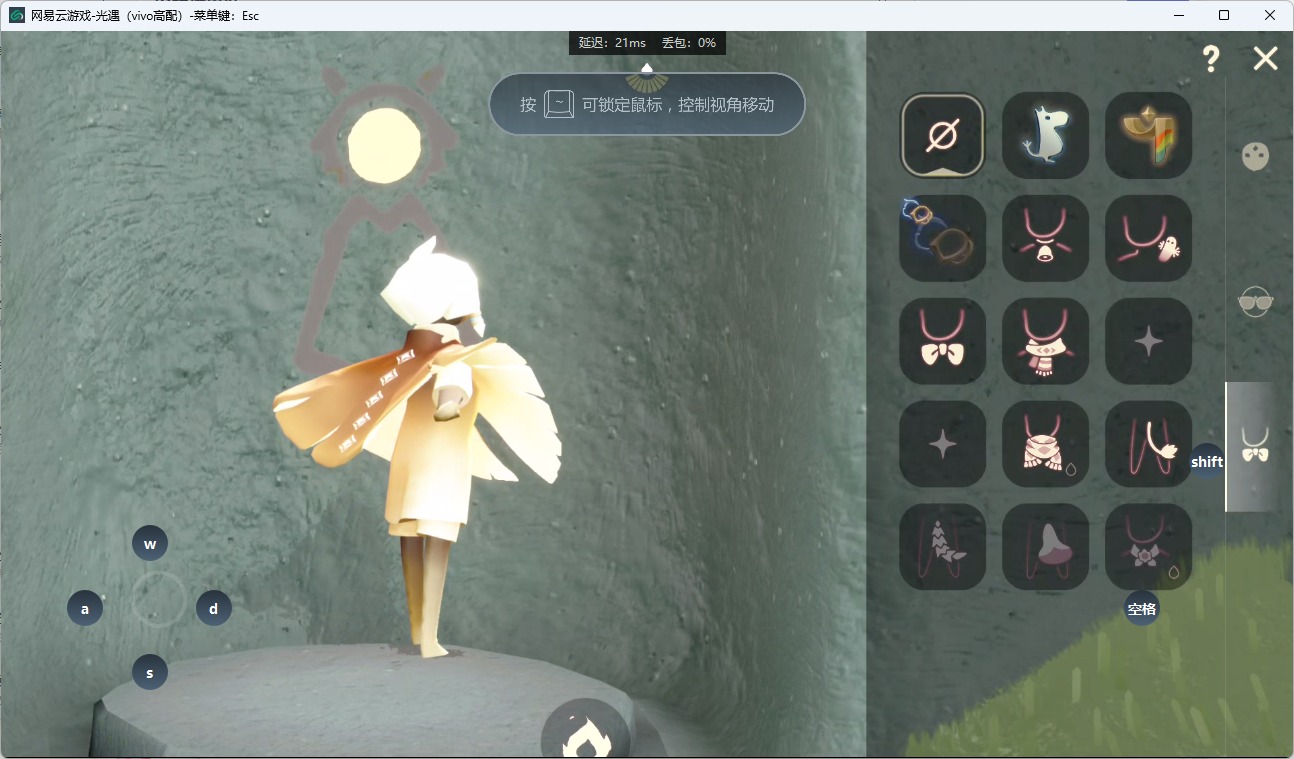Viewport: 1294px width, 759px height.
Task: Open the sparkle slot beside the pink knitted scarf
Action: (943, 444)
